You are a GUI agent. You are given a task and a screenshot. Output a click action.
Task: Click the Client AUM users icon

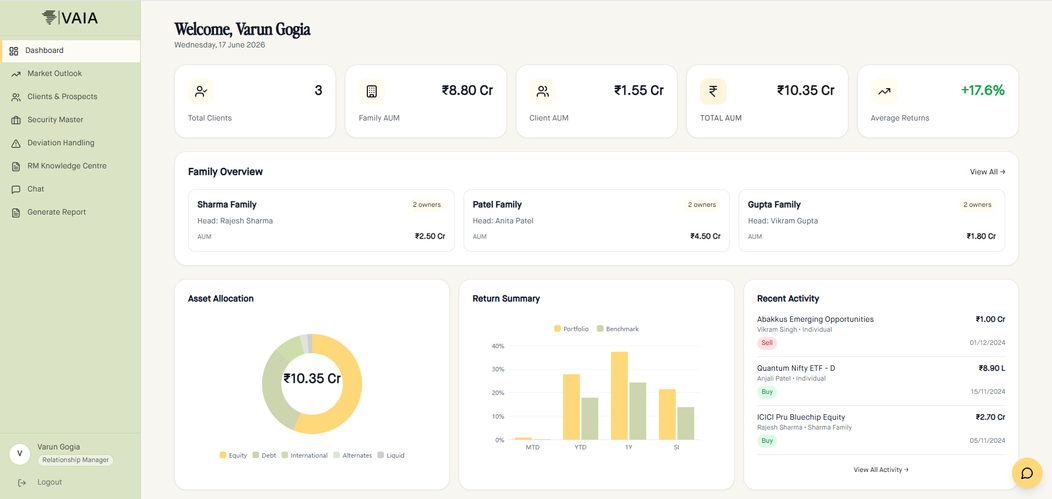(543, 91)
